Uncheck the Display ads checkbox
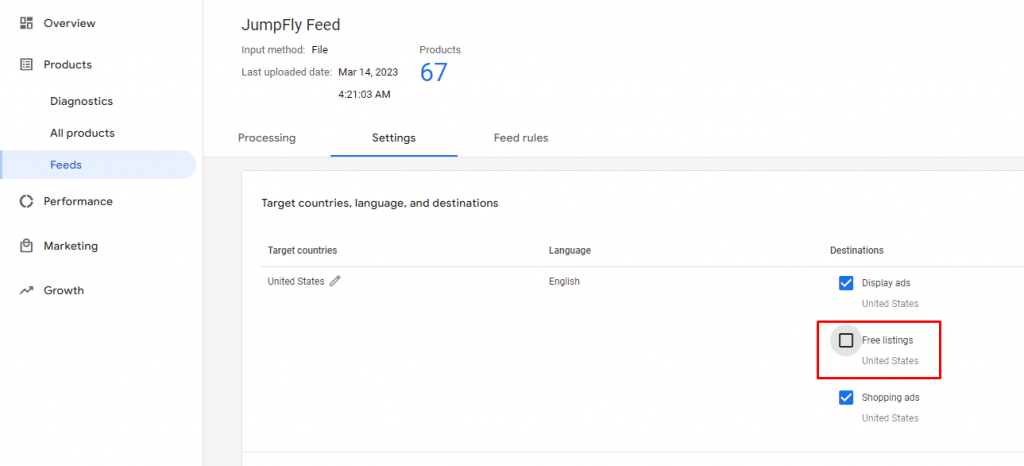 click(846, 283)
